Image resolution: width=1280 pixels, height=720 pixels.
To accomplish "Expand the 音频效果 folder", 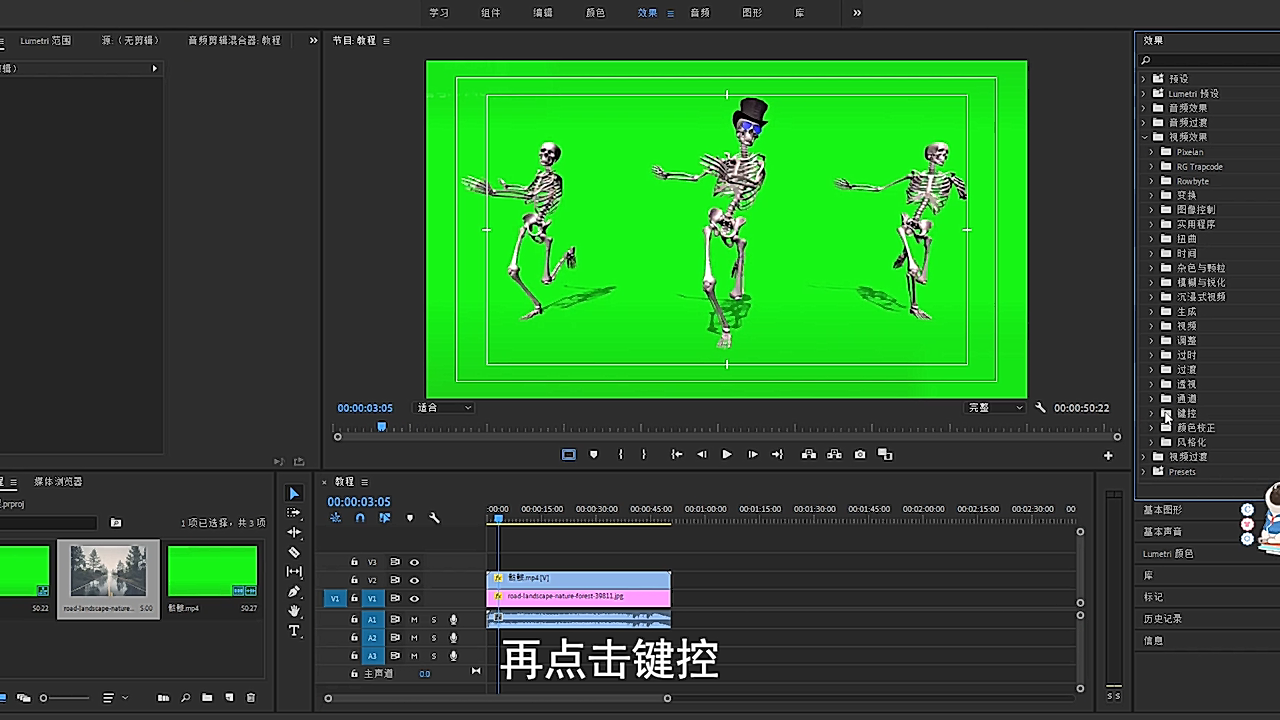I will [x=1145, y=108].
